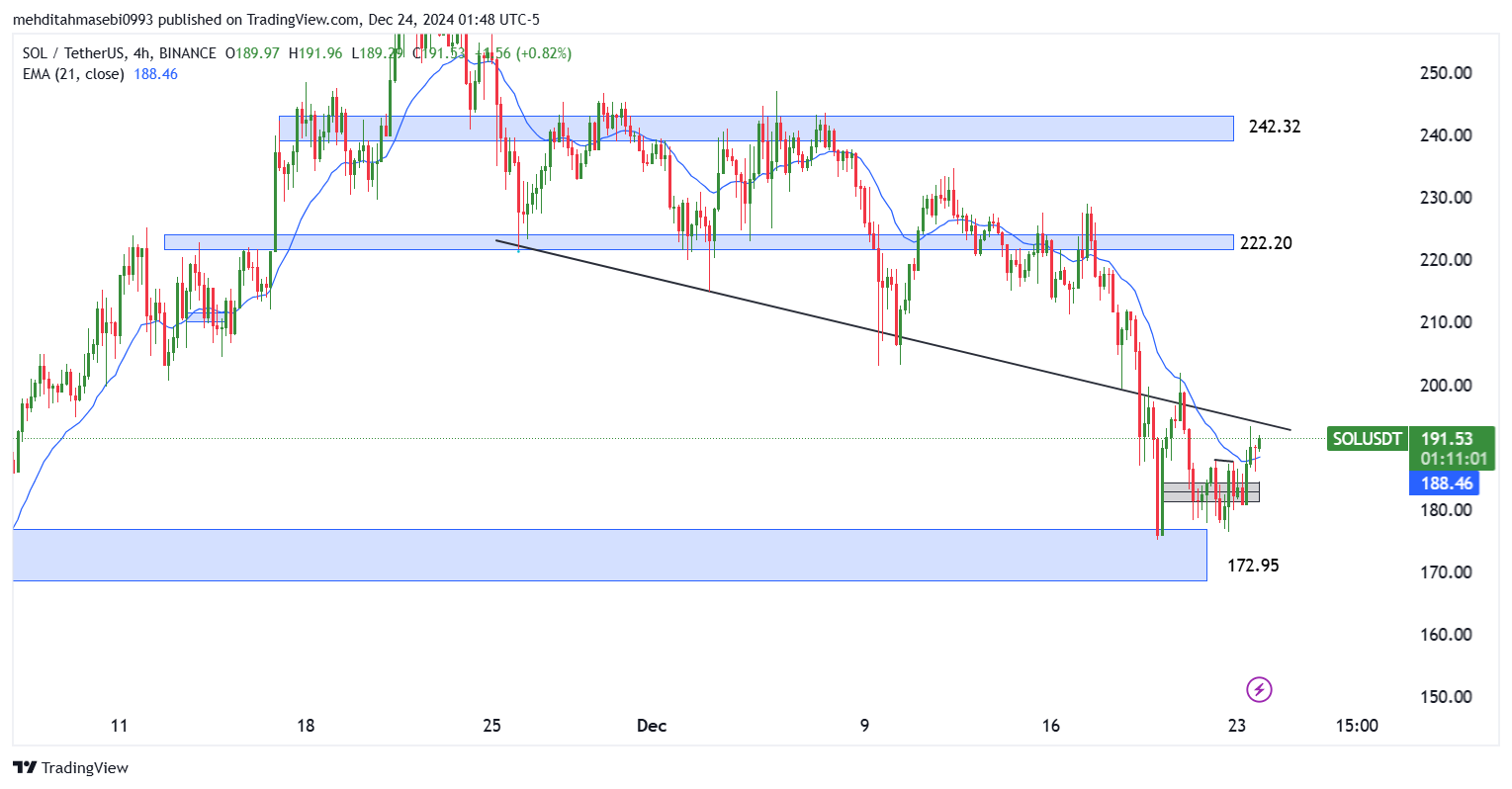Select the 242.32 blue resistance zone rectangle
Image resolution: width=1512 pixels, height=789 pixels.
pos(756,129)
